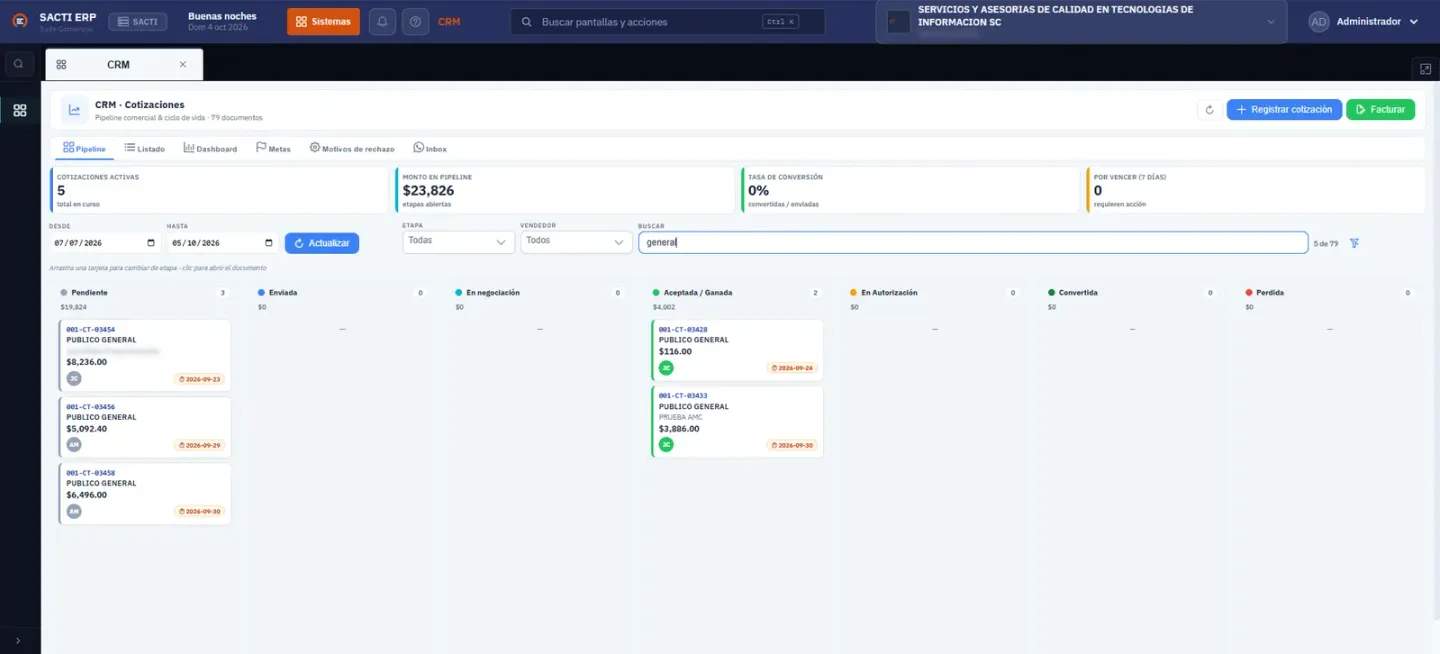This screenshot has height=654, width=1440.
Task: Open the notifications bell
Action: coord(382,22)
